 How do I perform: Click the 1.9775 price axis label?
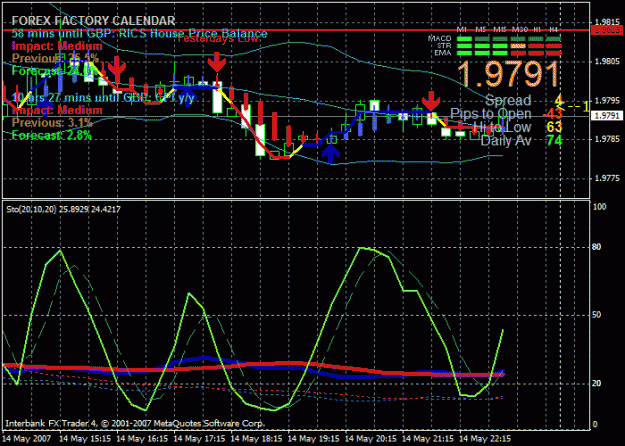(607, 179)
